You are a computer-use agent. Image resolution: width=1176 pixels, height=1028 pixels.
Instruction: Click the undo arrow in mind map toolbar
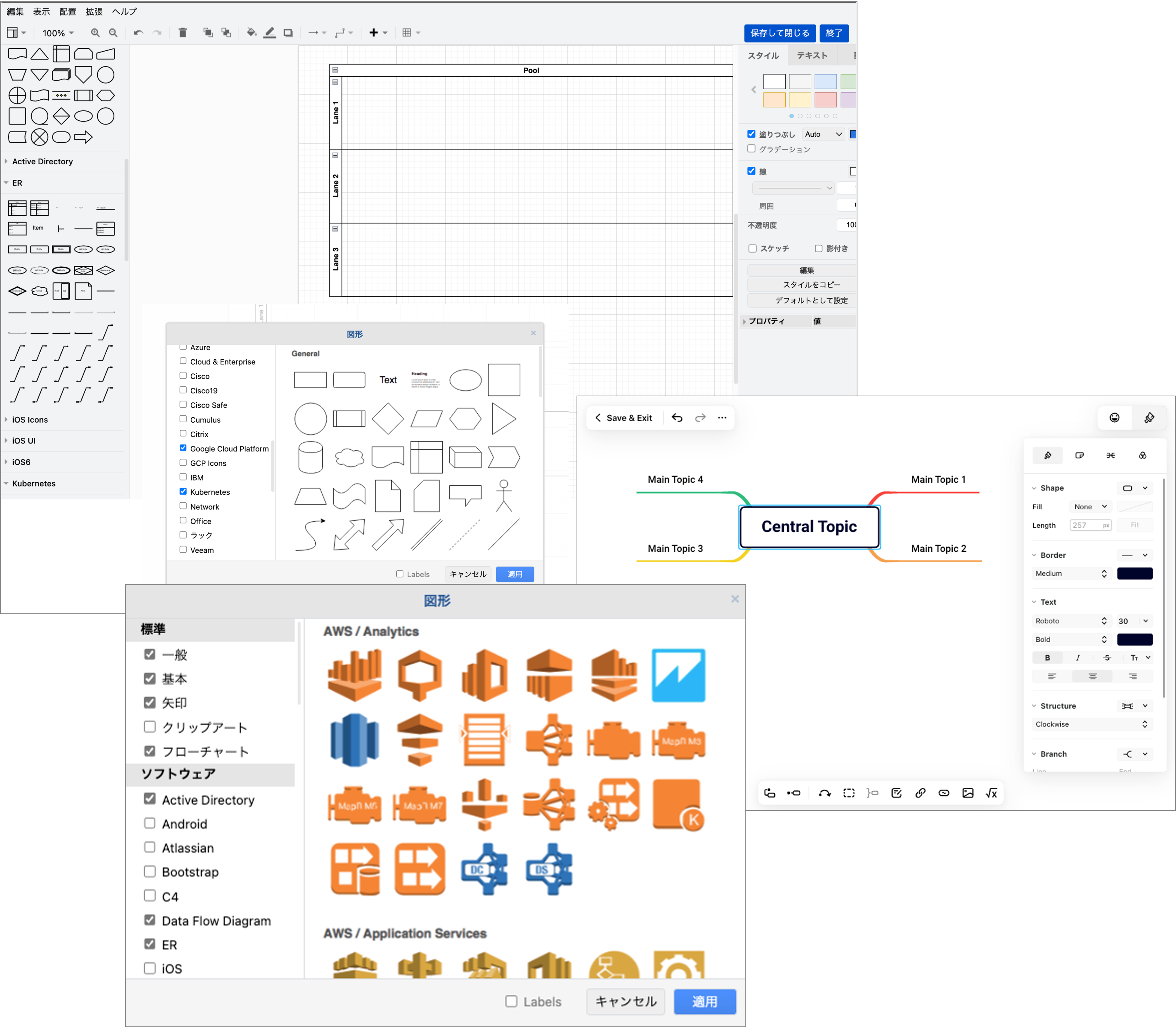677,418
